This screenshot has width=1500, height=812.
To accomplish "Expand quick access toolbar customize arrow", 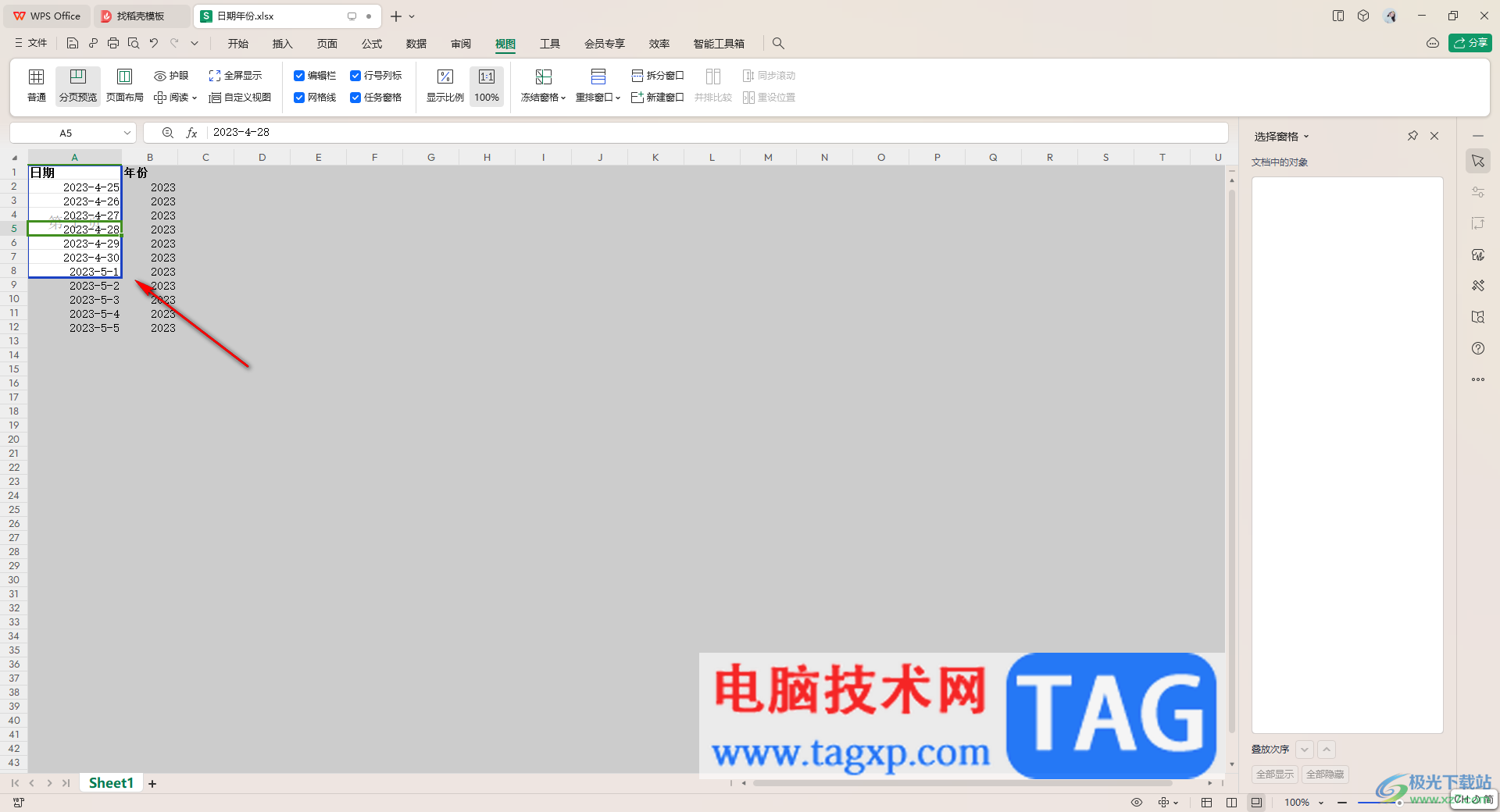I will [195, 44].
